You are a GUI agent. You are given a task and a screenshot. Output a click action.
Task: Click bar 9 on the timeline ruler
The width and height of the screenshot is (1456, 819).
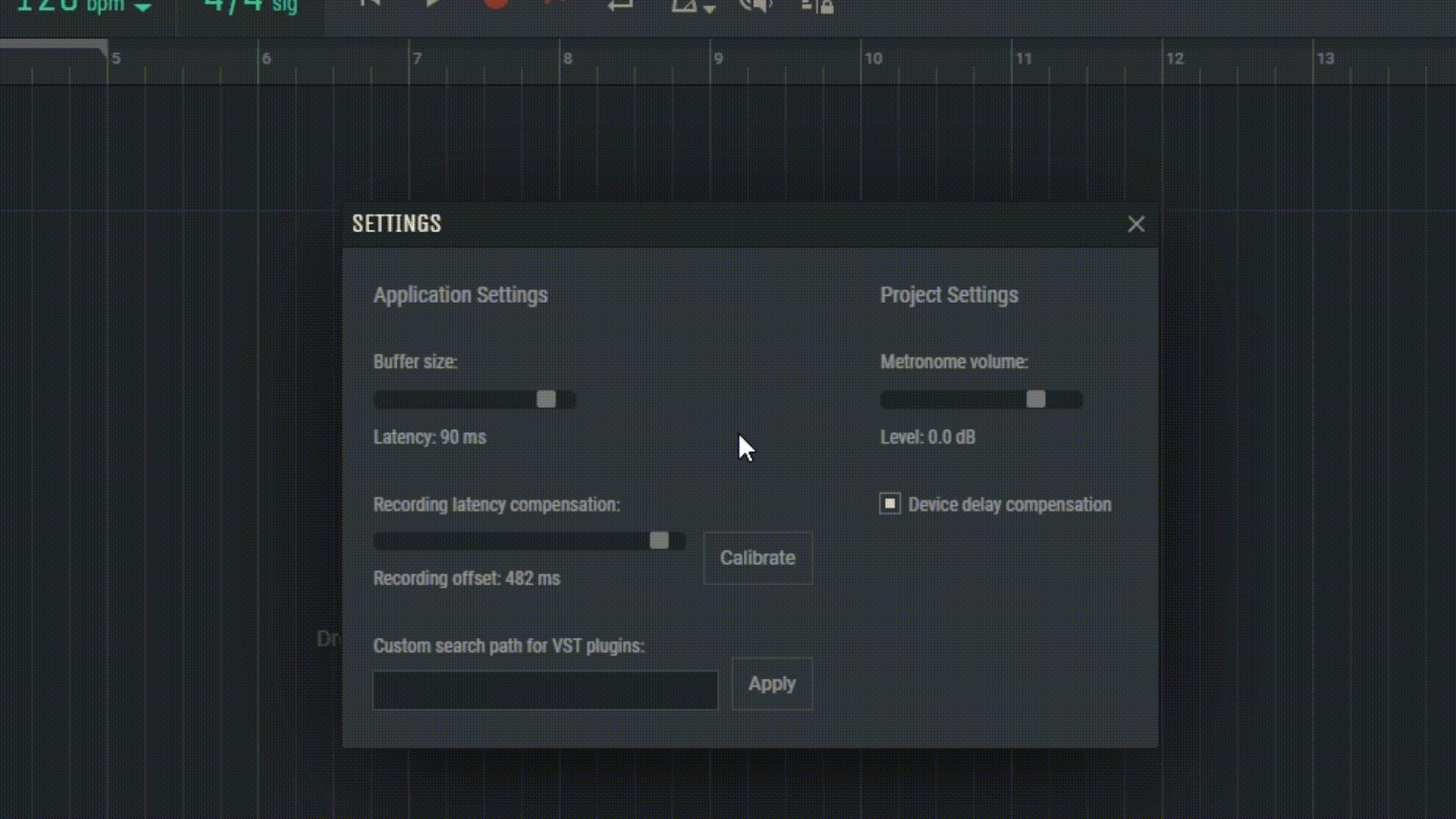(x=718, y=59)
